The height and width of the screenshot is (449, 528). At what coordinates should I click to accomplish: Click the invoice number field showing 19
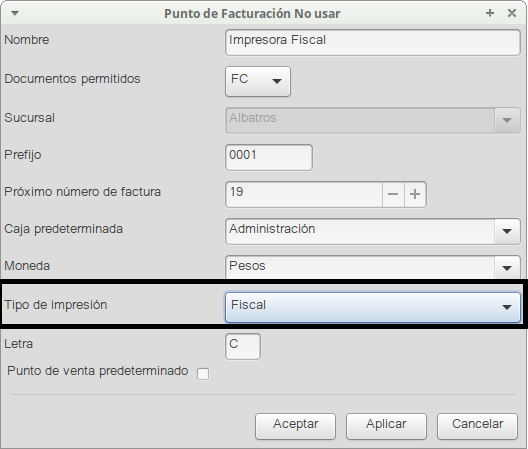pos(304,194)
